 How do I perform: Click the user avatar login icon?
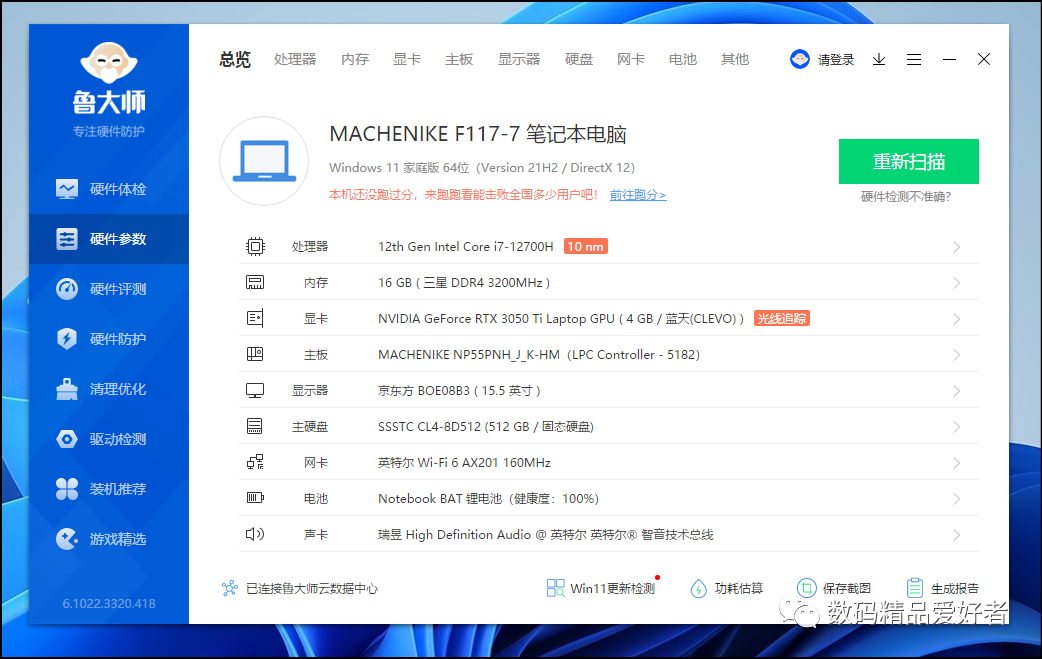(x=799, y=59)
